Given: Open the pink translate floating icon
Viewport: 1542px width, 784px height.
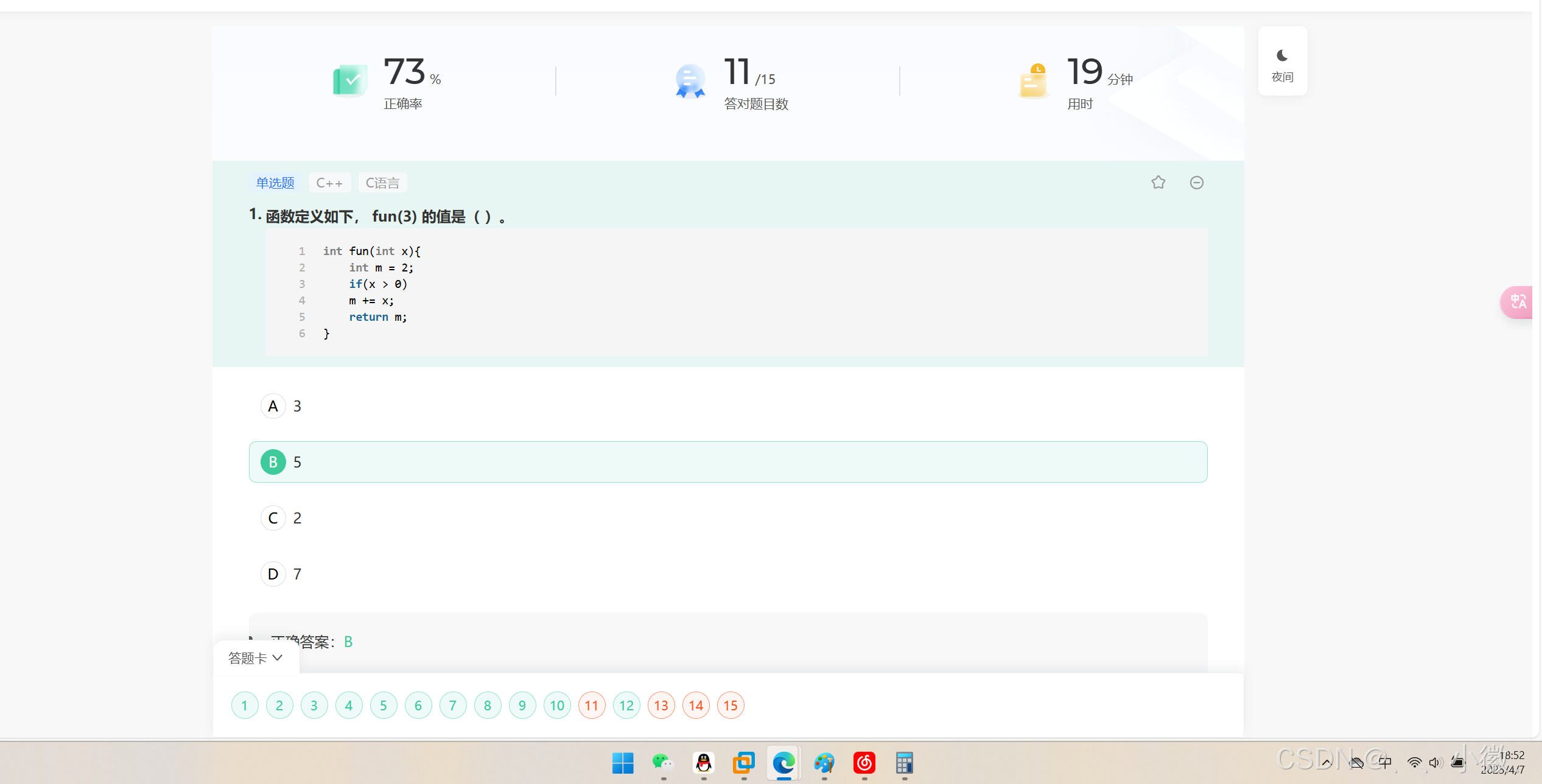Looking at the screenshot, I should coord(1518,302).
